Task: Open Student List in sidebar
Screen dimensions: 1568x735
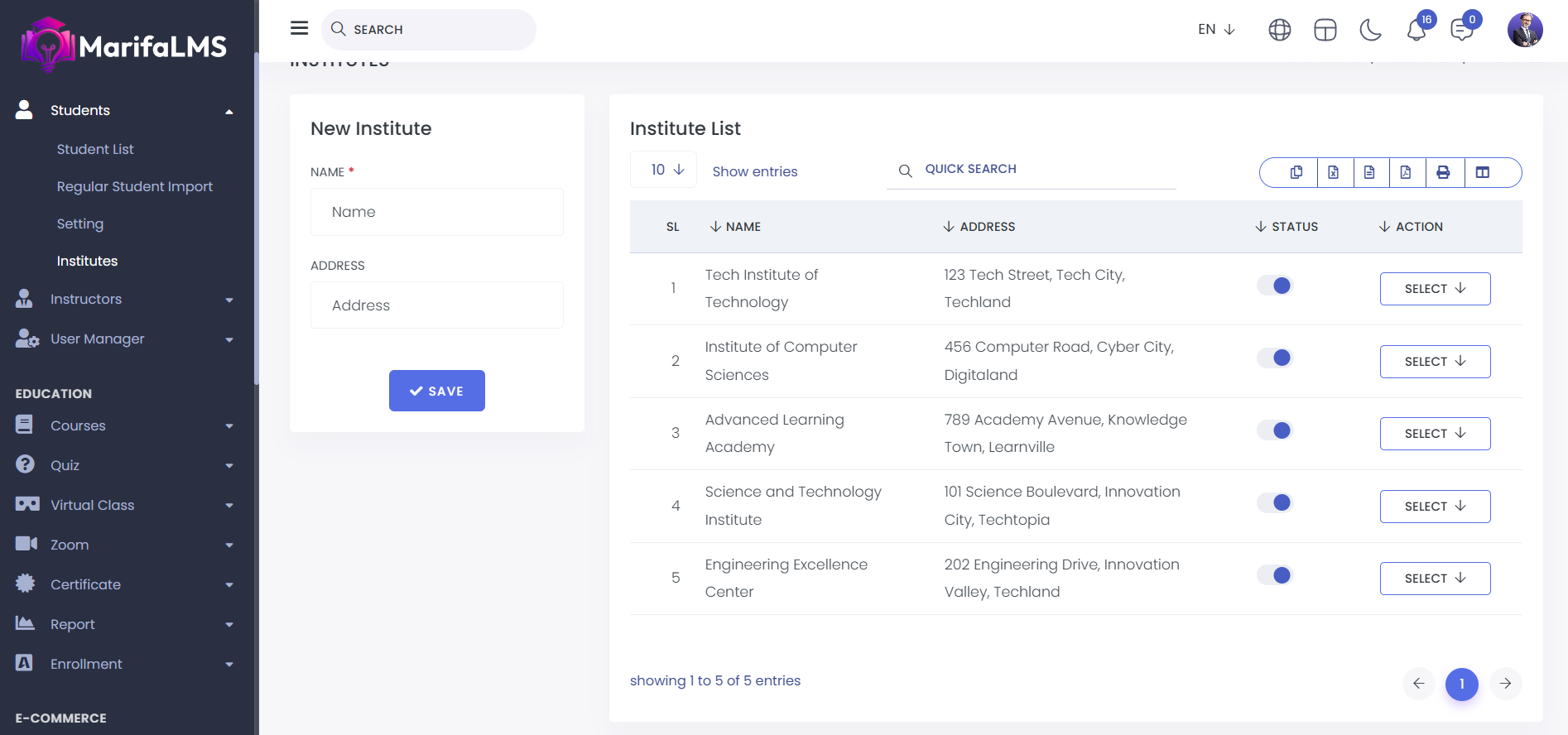Action: (95, 149)
